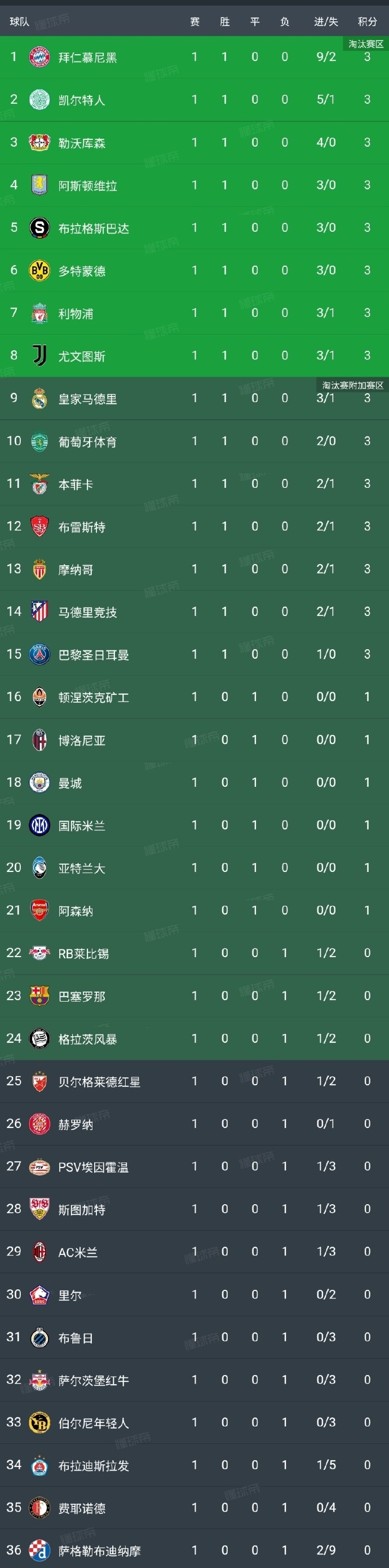389x1568 pixels.
Task: Click the Arsenal club crest
Action: pos(39,910)
